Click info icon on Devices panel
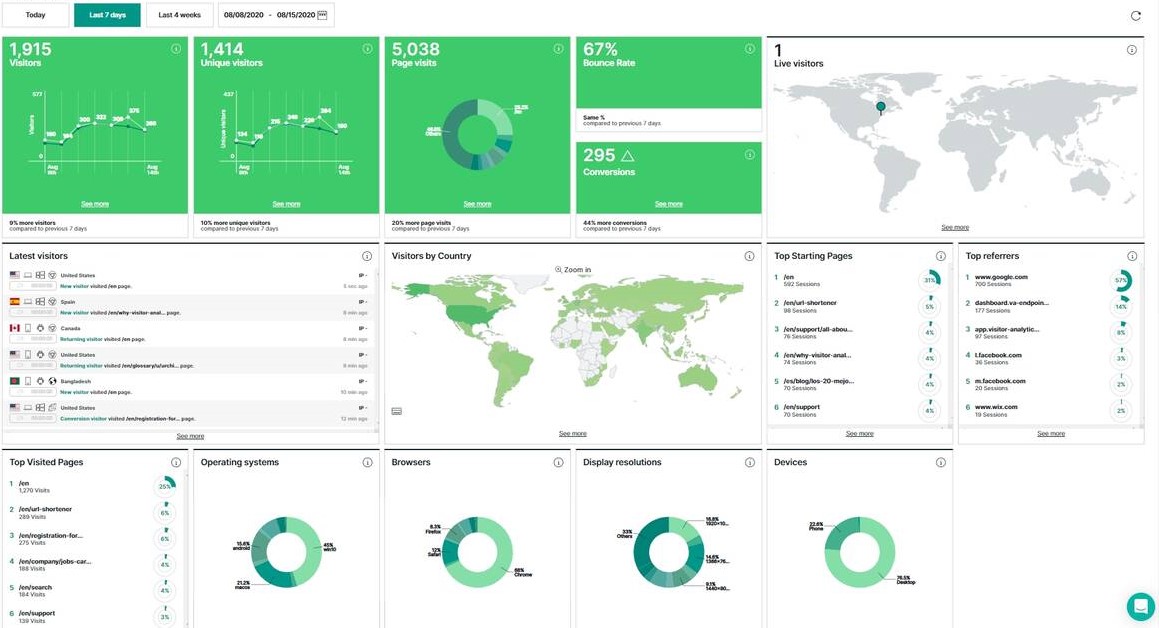Viewport: 1159px width, 628px height. [x=940, y=463]
